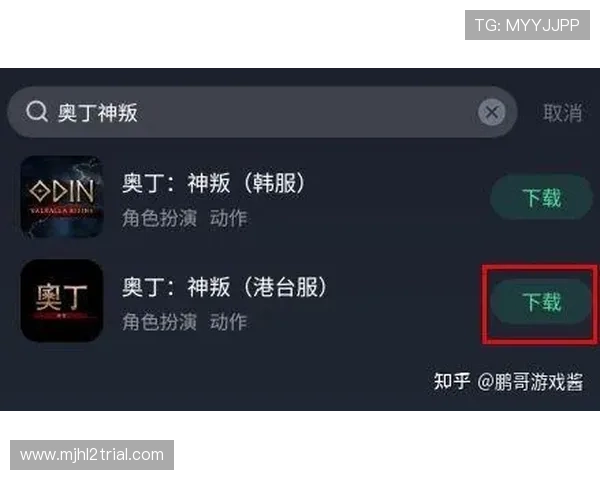The height and width of the screenshot is (480, 600).
Task: Download 奥丁：神叛（港台服）
Action: point(541,302)
